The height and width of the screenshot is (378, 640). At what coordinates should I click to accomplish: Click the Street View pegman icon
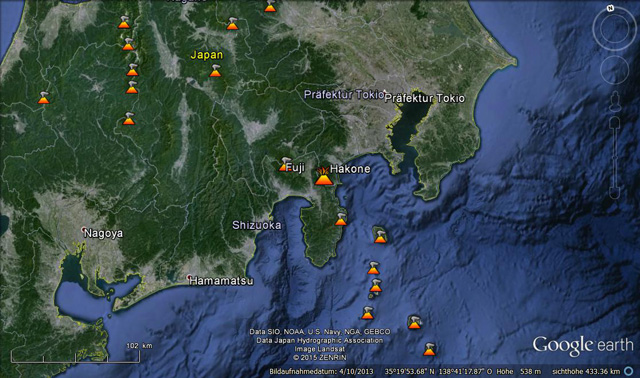click(615, 101)
